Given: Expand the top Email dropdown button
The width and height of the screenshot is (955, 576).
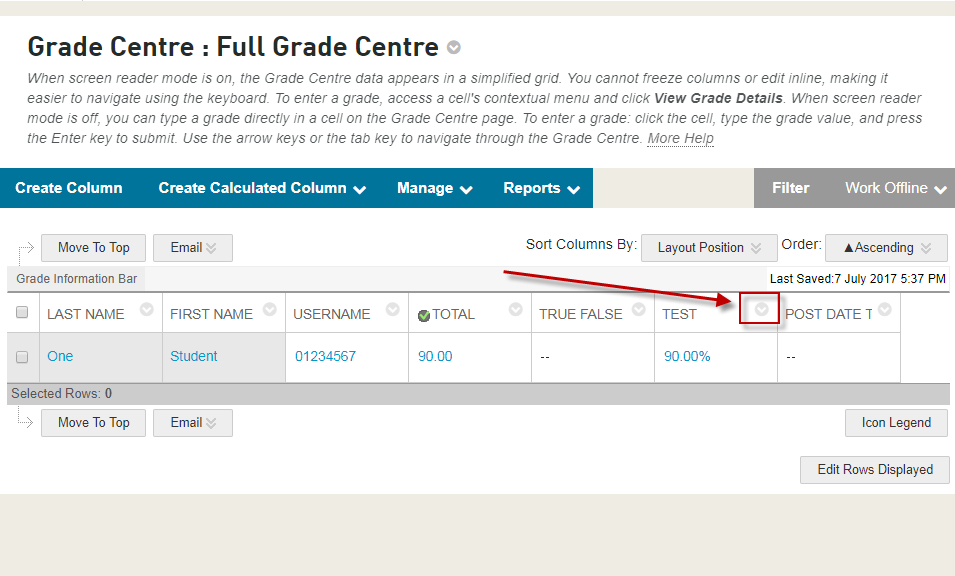Looking at the screenshot, I should [x=193, y=248].
